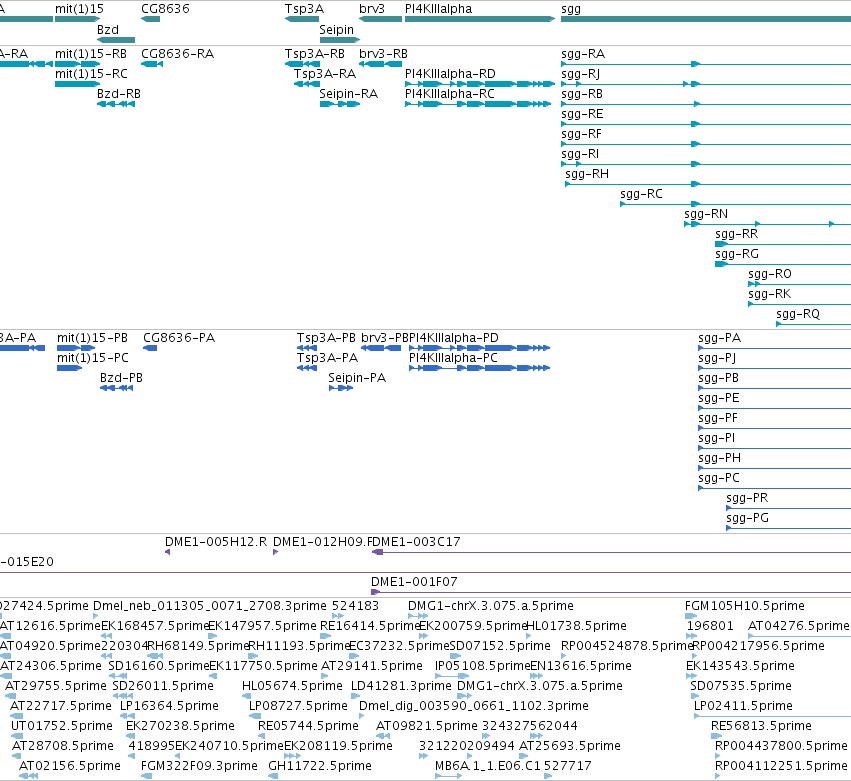
Task: Click transcript sgg-RA
Action: click(x=706, y=64)
